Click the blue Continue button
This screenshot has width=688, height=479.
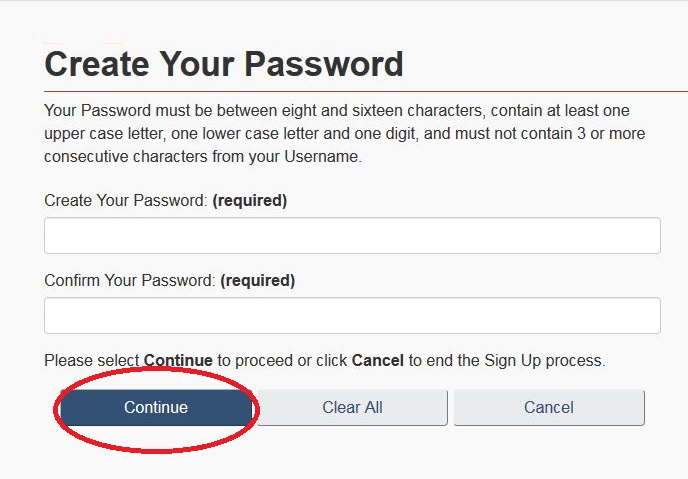[x=156, y=408]
